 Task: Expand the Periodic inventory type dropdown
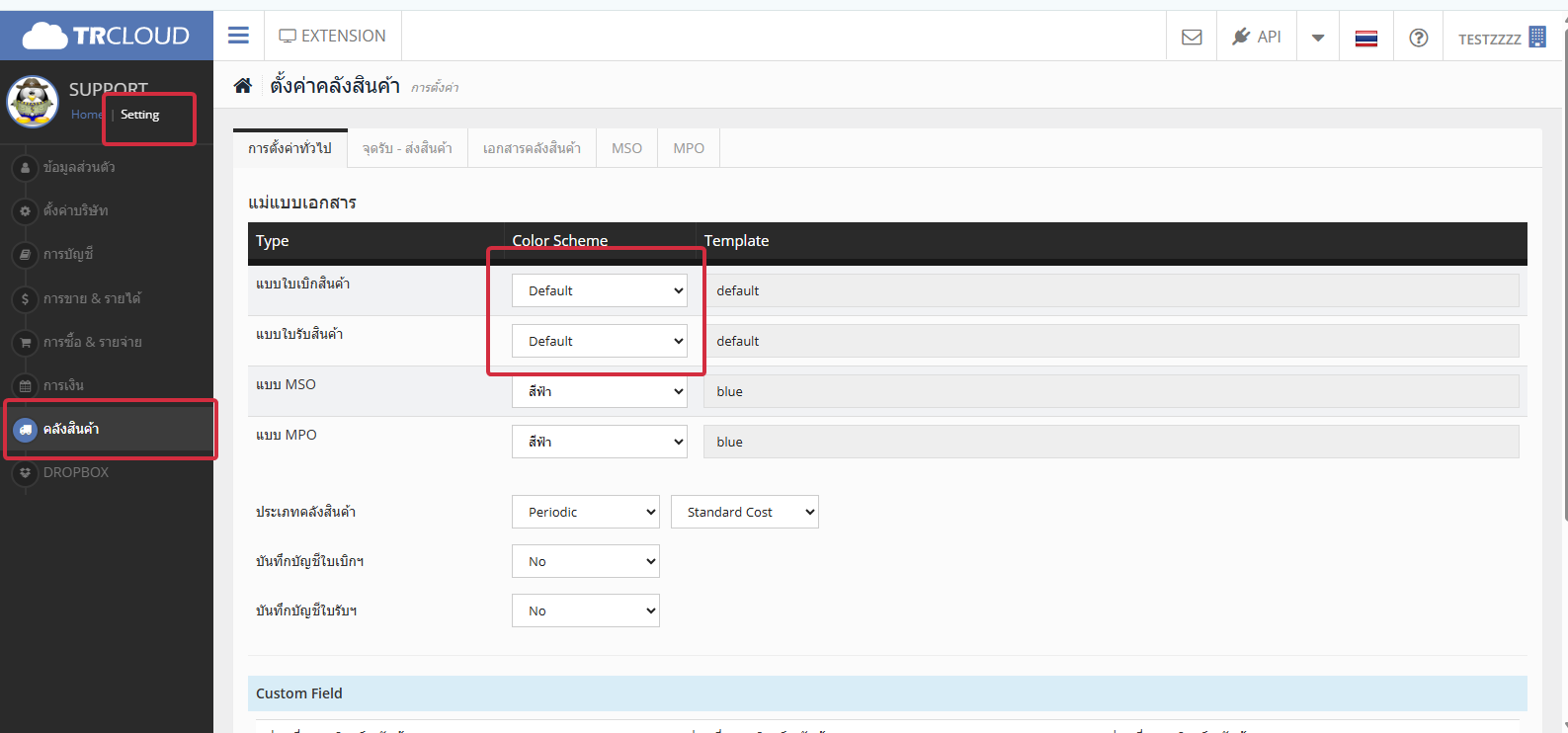[586, 512]
